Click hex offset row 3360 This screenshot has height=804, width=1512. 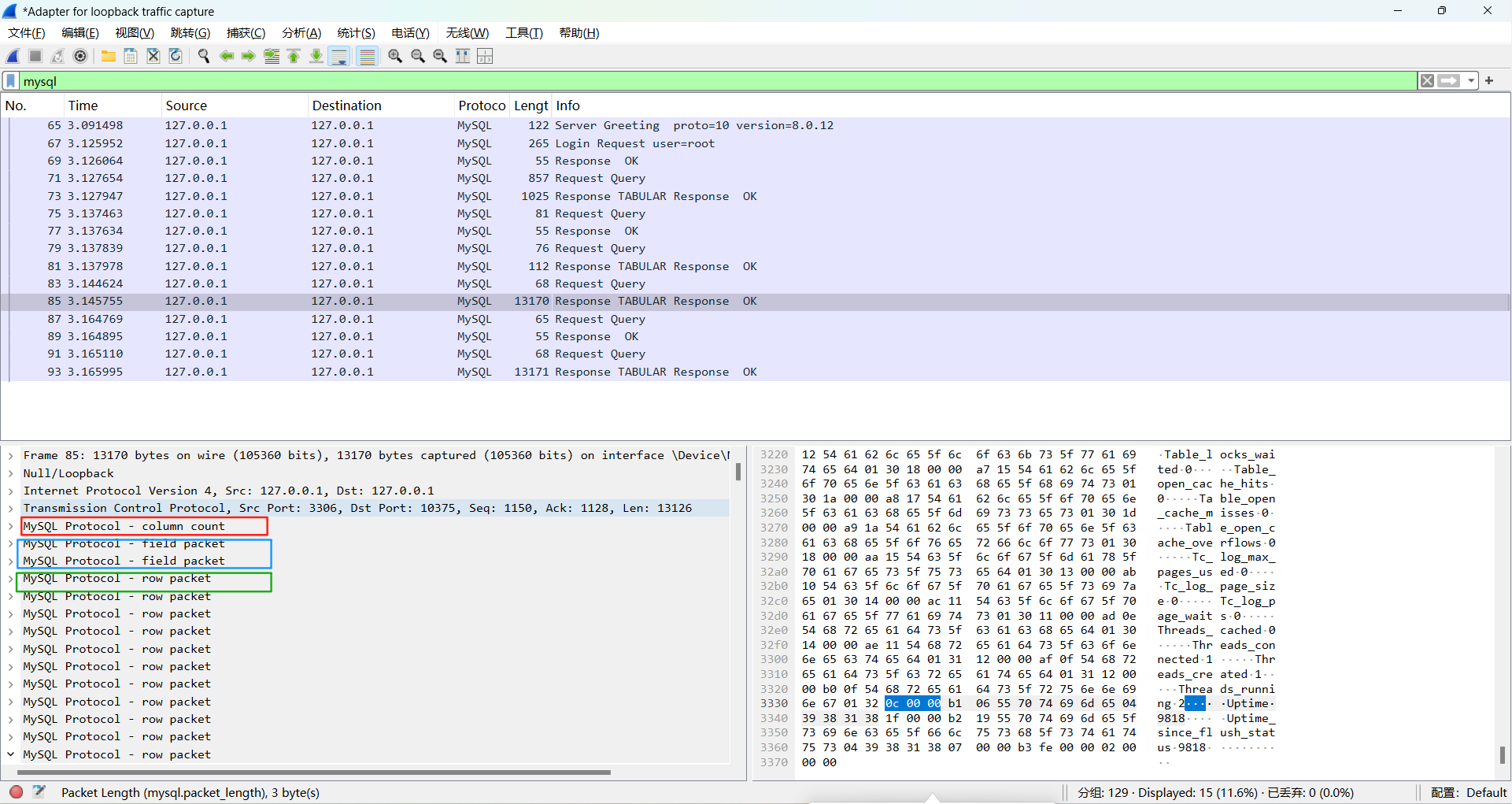pos(774,747)
